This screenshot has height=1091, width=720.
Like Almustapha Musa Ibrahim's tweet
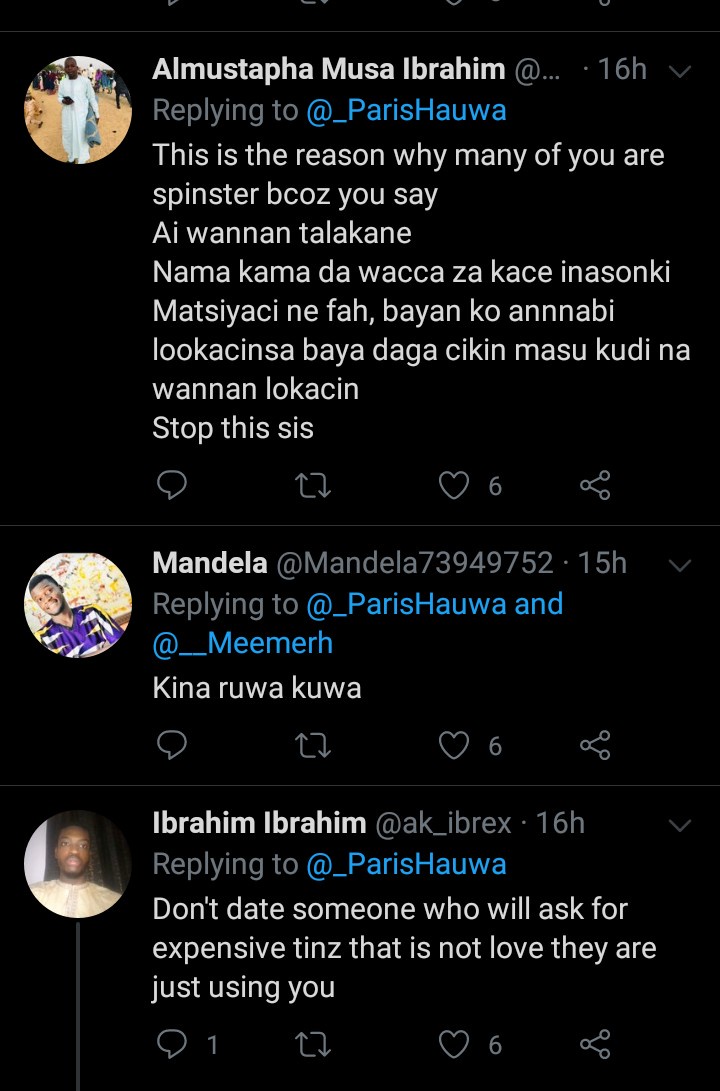pos(455,486)
